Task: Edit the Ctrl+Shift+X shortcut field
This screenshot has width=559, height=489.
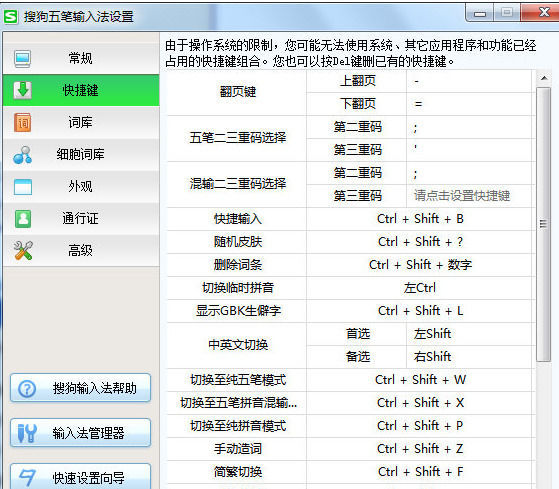Action: [x=419, y=403]
